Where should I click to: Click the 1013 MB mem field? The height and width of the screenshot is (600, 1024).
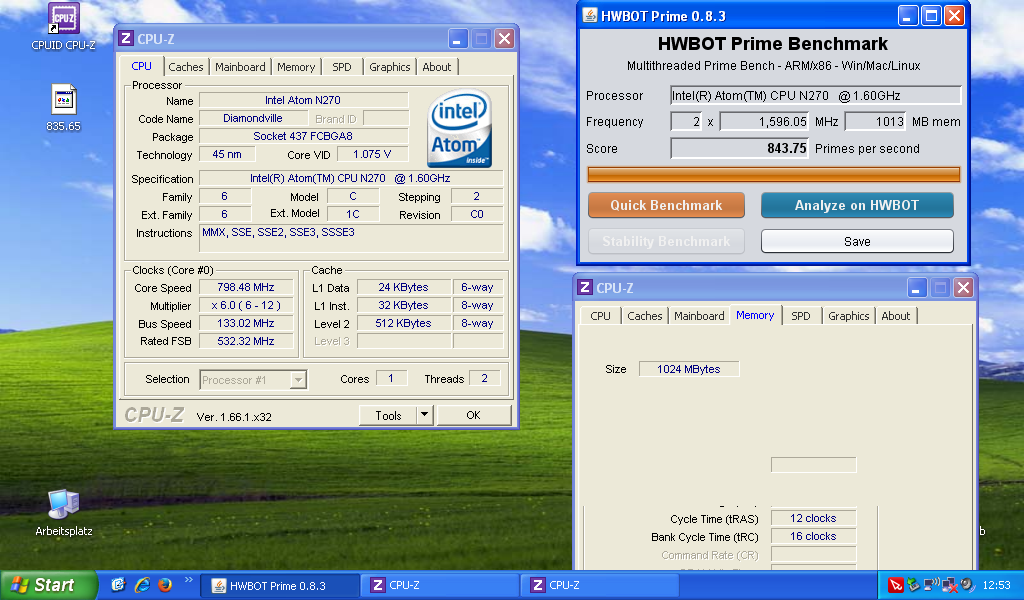point(876,121)
